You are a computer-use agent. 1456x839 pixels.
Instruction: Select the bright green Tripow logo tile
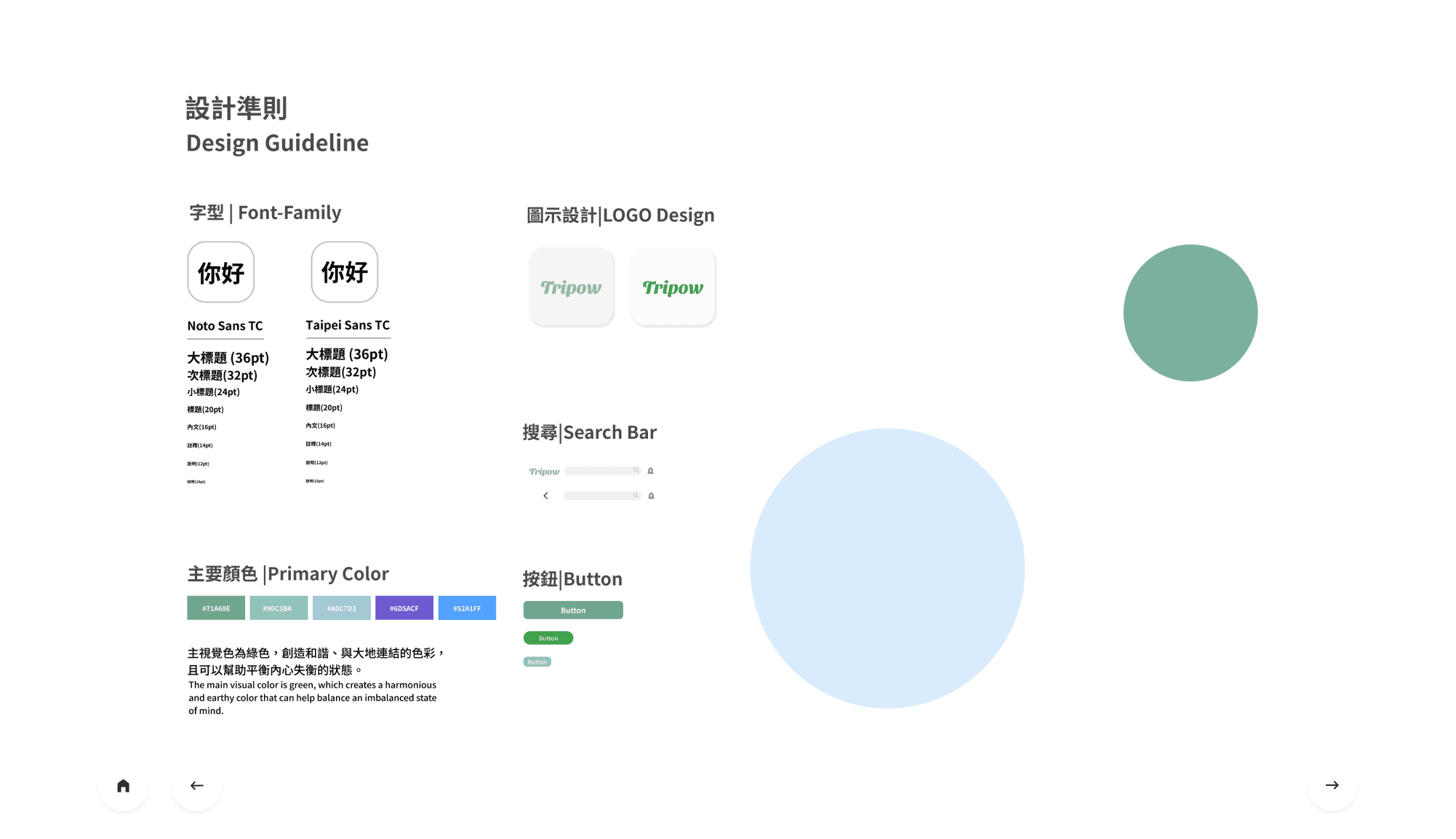tap(673, 287)
